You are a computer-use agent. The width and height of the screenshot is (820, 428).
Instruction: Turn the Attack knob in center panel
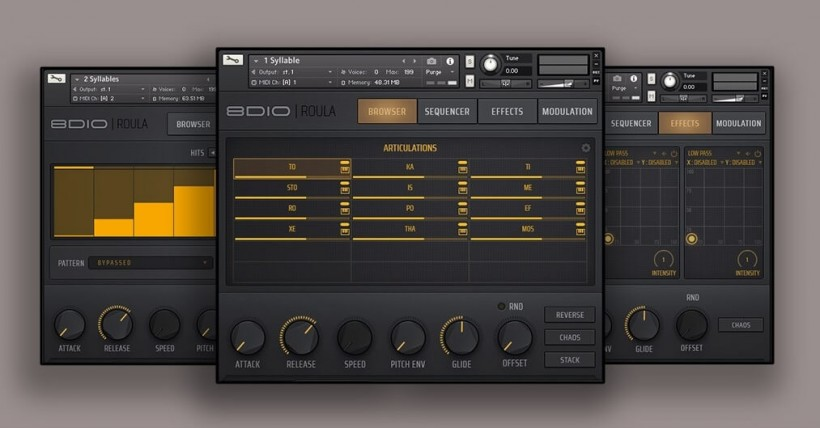[x=248, y=337]
